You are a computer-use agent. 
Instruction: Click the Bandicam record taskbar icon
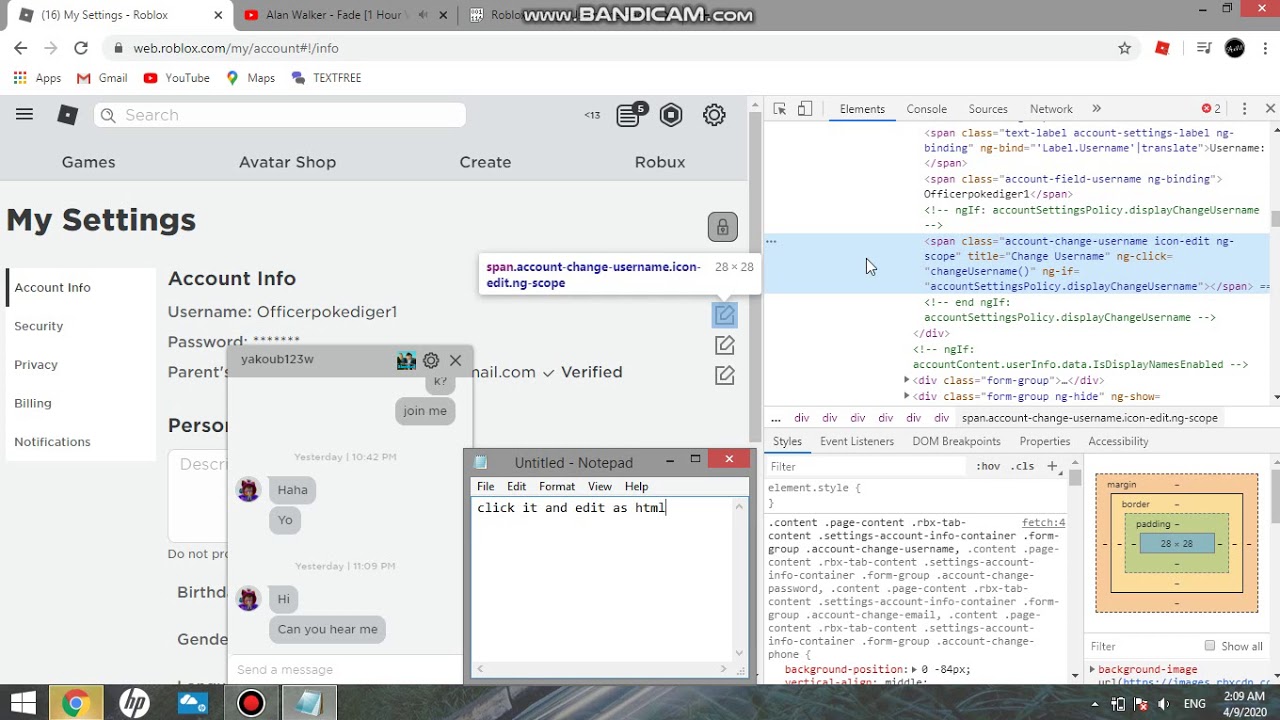click(251, 704)
